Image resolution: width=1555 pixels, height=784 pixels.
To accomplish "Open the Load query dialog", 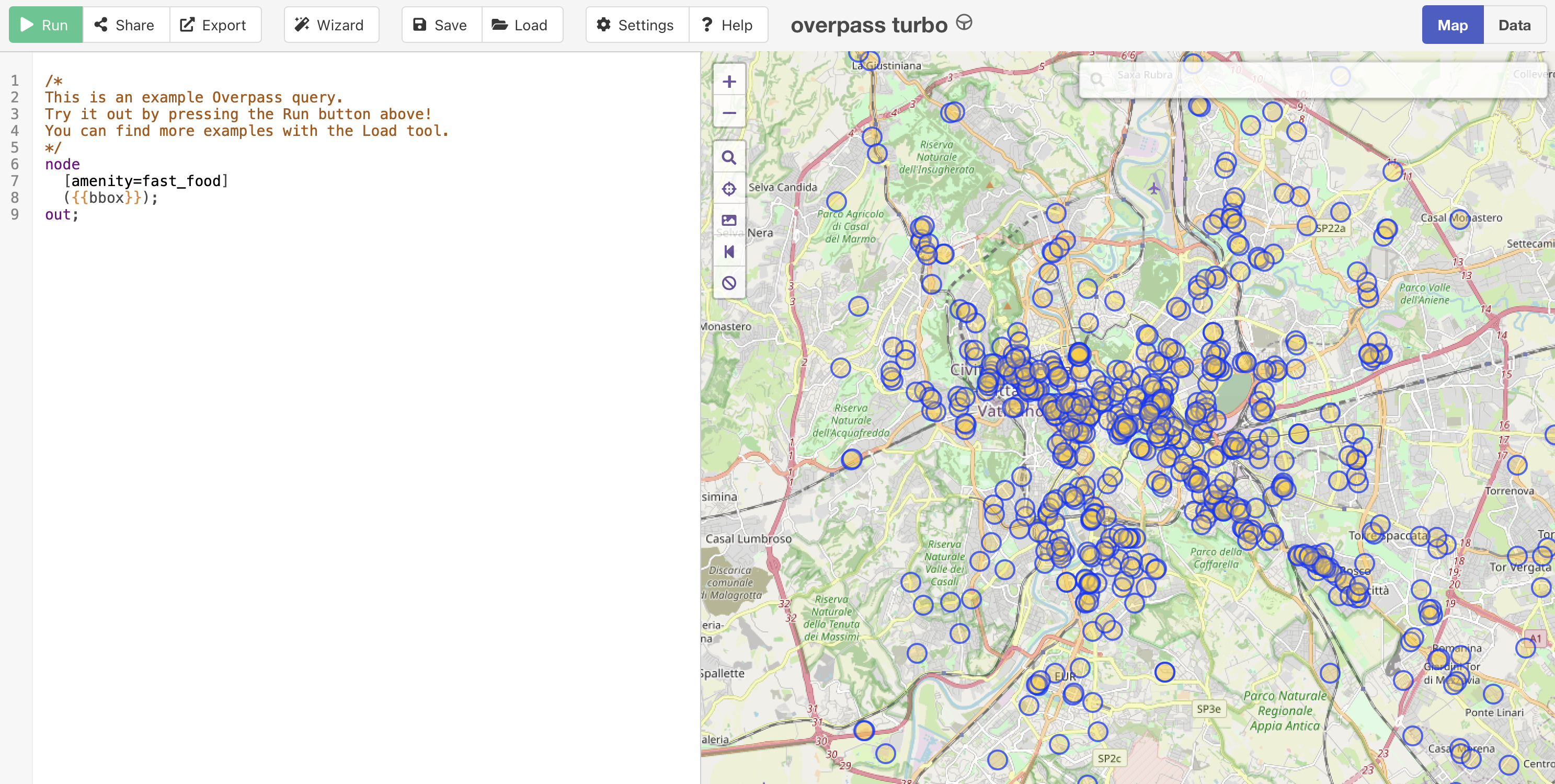I will point(521,25).
